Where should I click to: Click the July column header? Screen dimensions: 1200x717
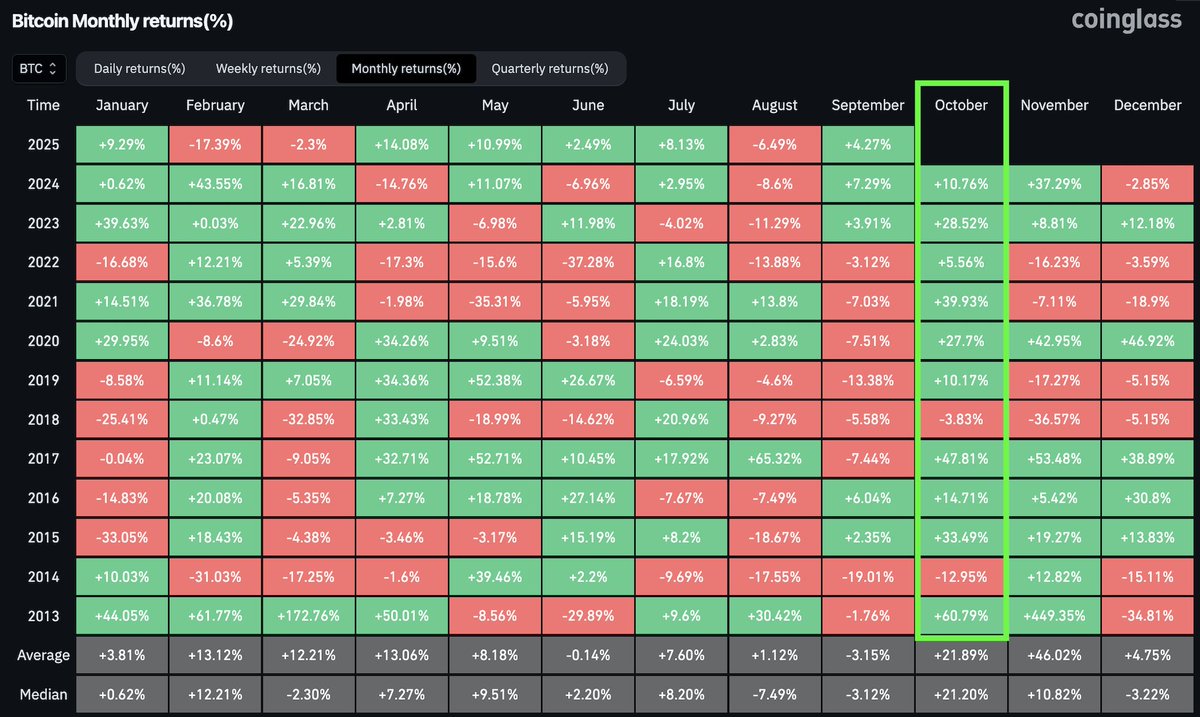pos(681,105)
